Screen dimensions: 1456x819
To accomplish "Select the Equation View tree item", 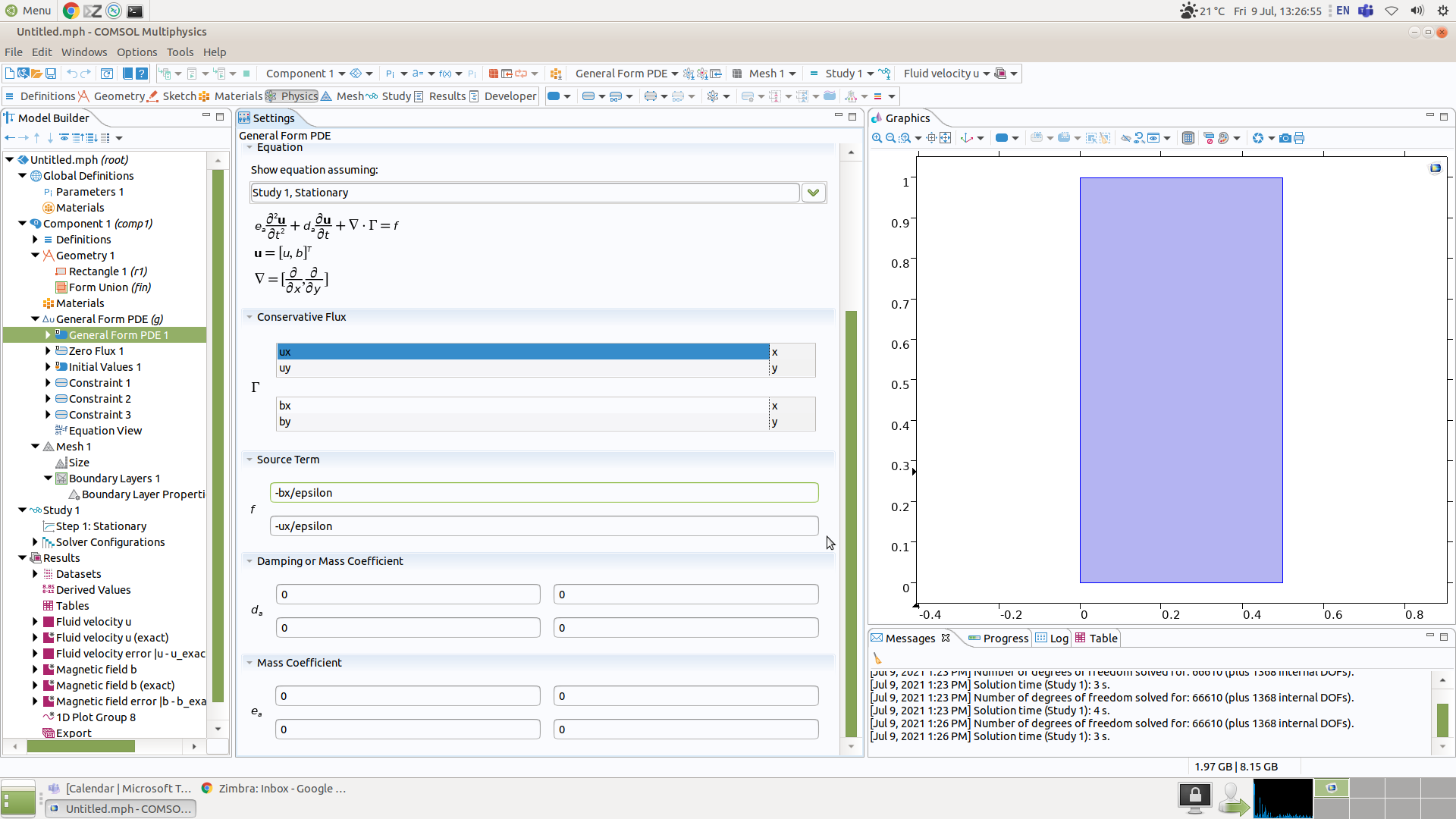I will coord(105,431).
